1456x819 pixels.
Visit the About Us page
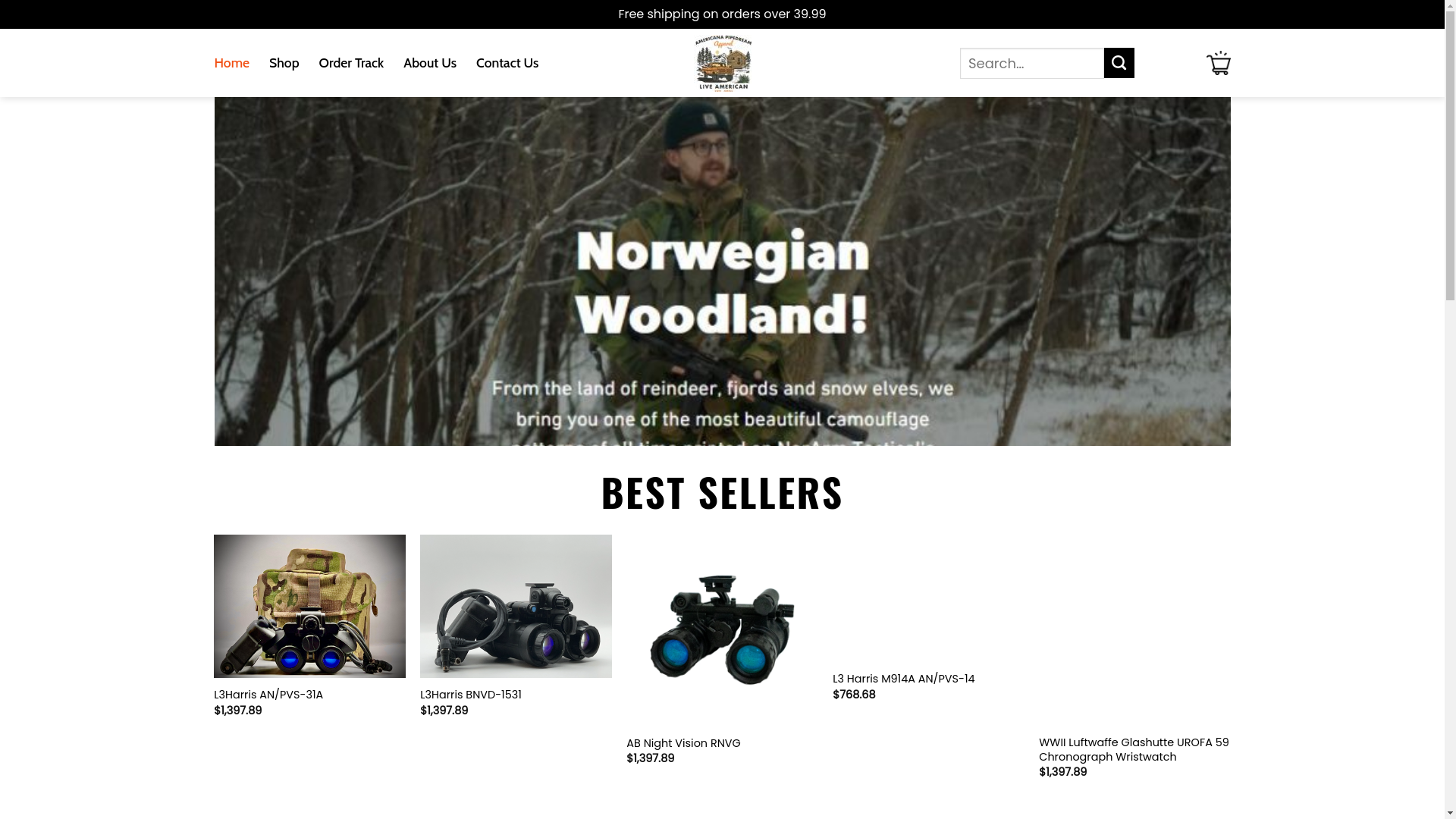click(430, 63)
